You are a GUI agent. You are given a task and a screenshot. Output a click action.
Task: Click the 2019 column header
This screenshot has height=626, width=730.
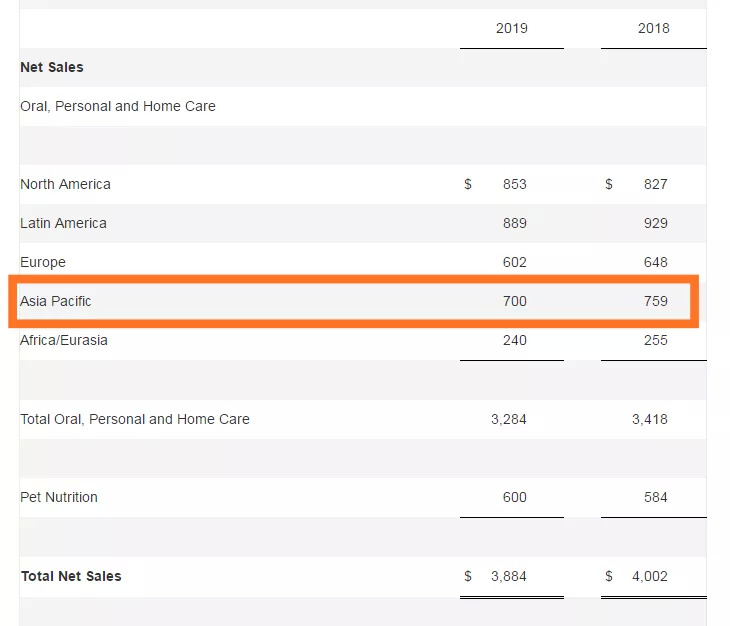pos(512,28)
